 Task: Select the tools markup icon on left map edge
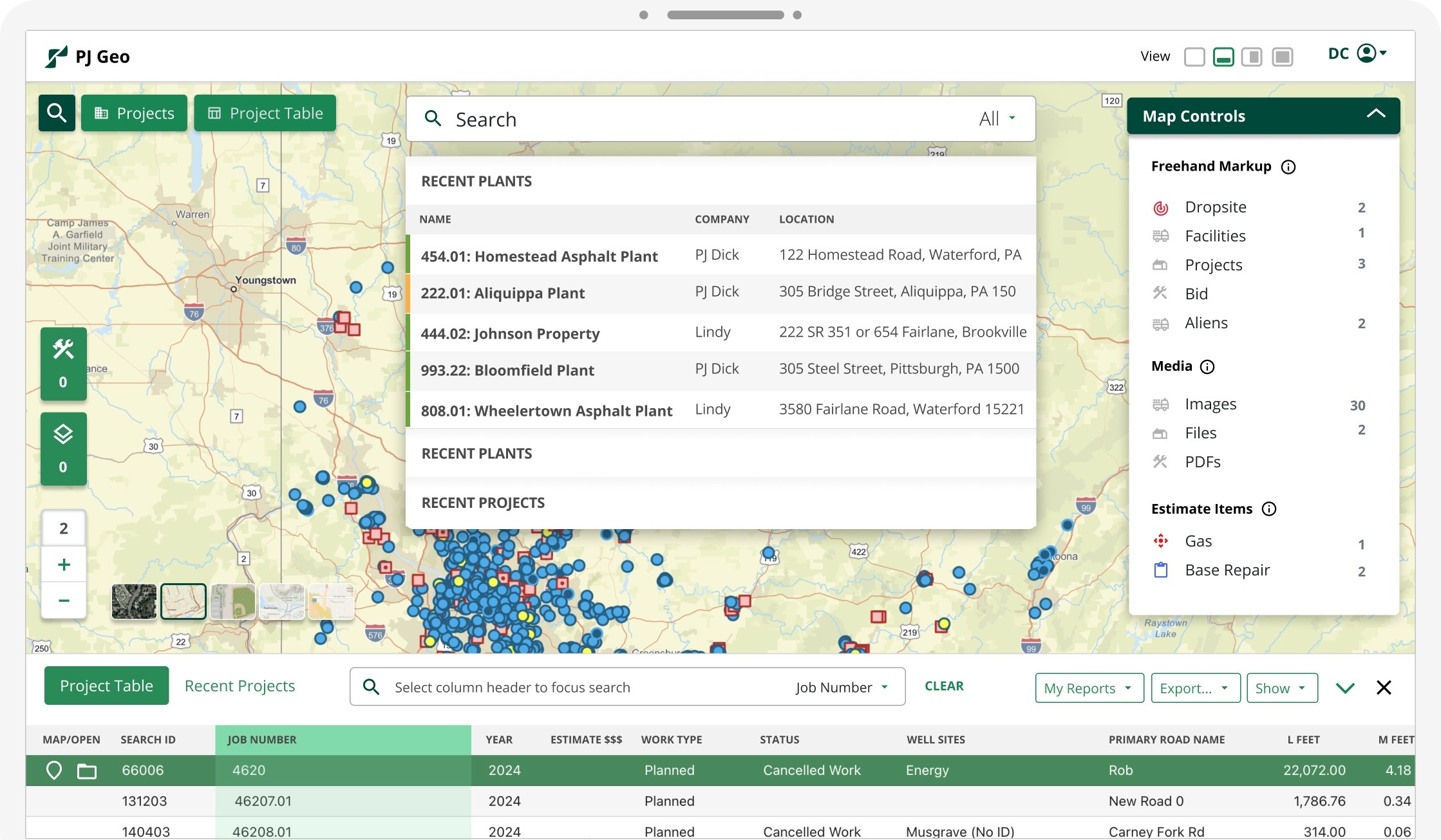[63, 350]
